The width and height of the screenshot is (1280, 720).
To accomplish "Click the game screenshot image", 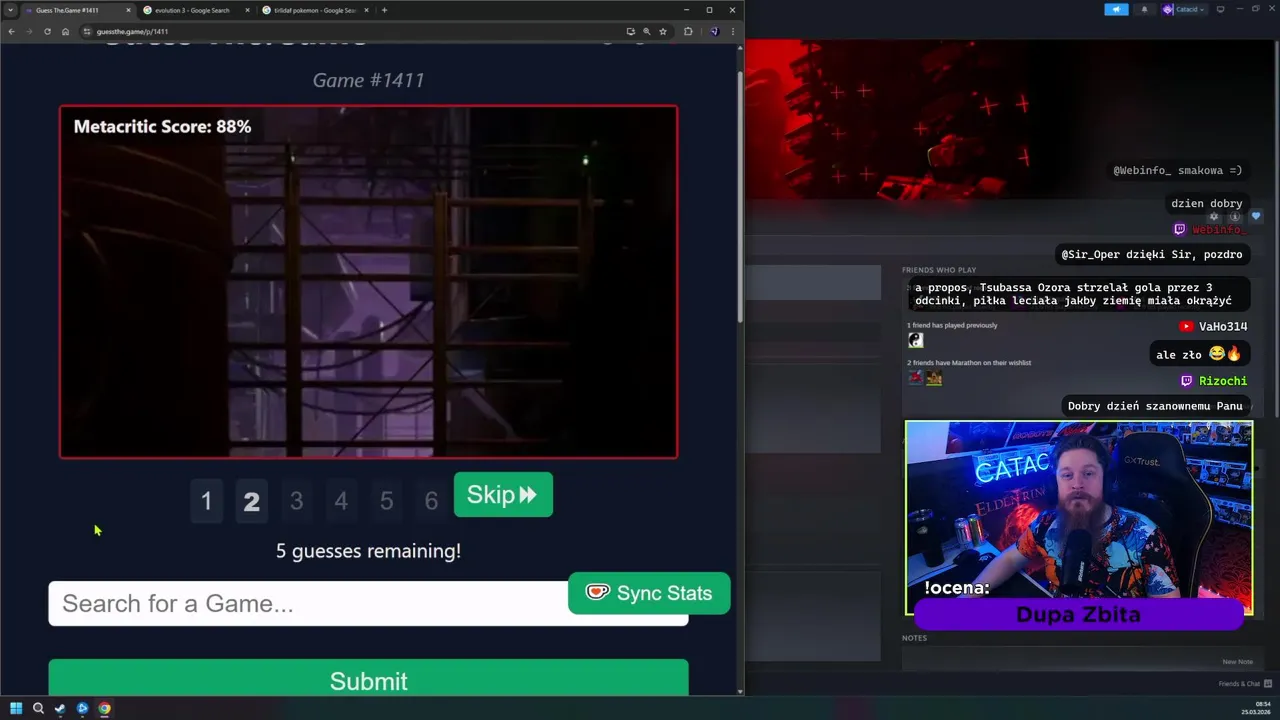I will point(368,282).
